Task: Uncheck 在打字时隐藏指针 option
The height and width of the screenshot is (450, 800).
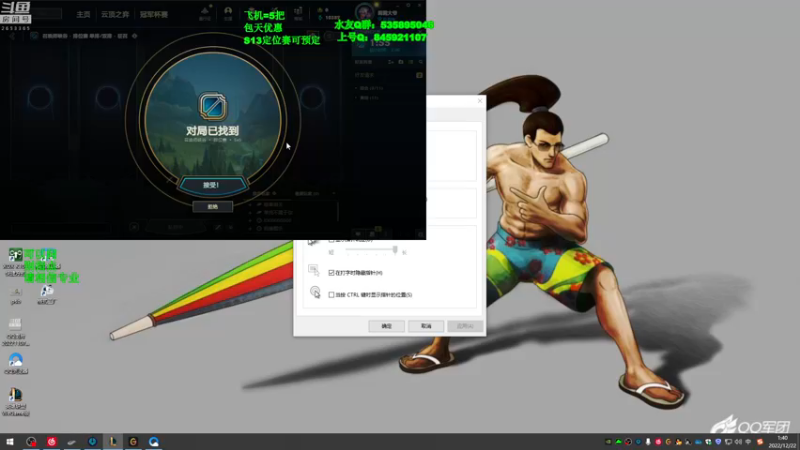Action: [332, 273]
